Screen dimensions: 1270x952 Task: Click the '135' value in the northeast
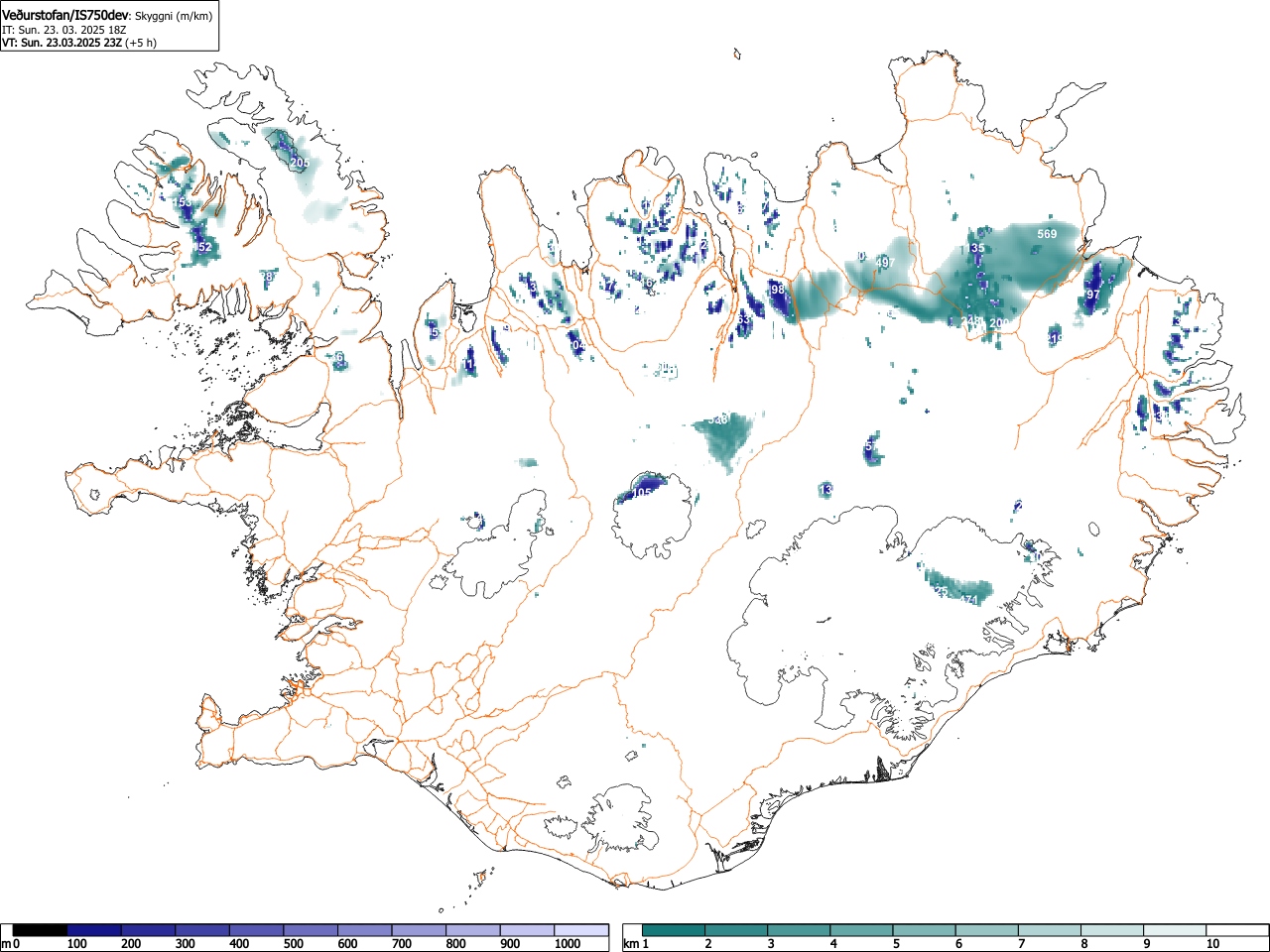(x=976, y=248)
